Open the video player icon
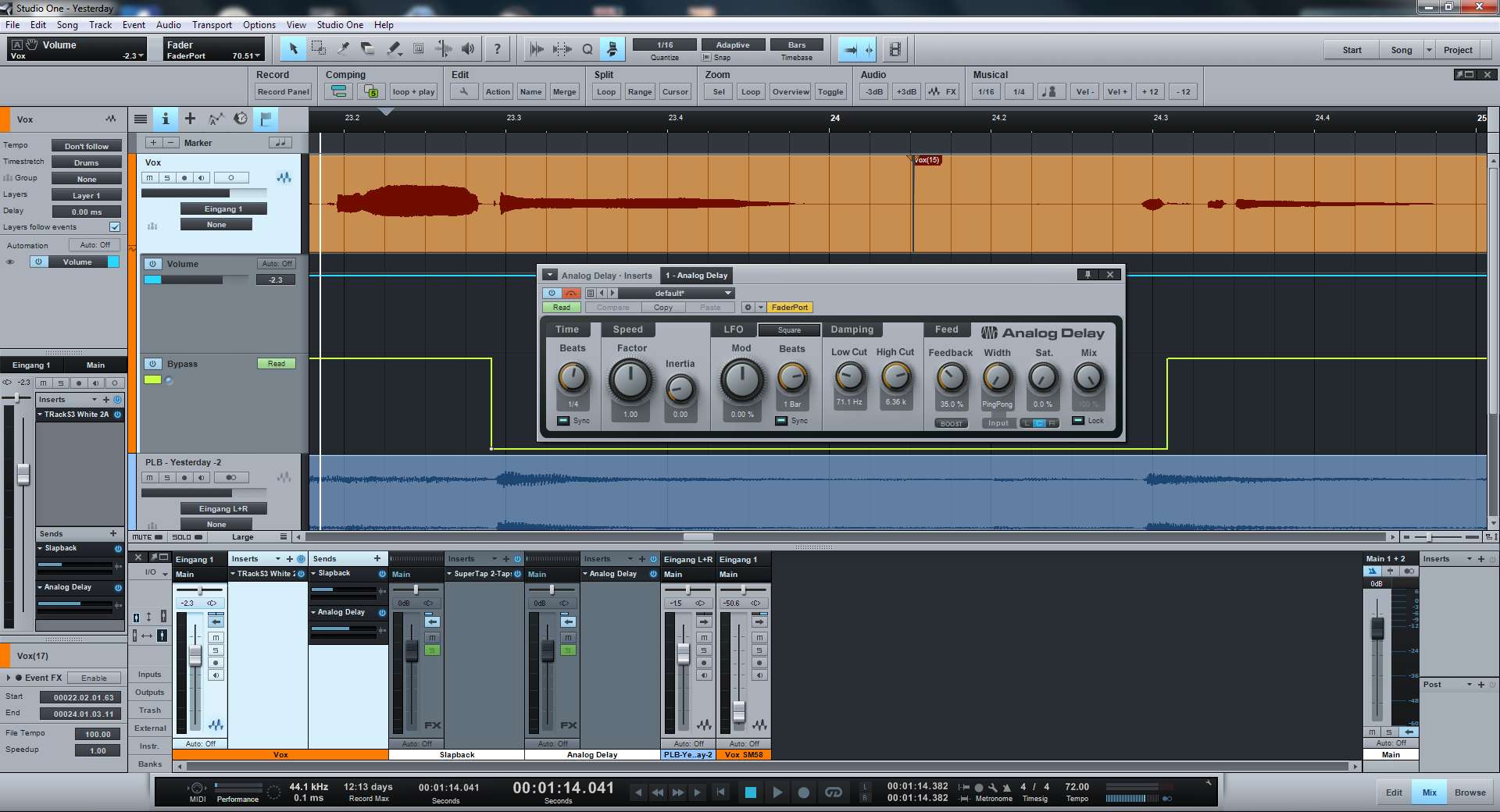Screen dimensions: 1500x812 point(895,49)
